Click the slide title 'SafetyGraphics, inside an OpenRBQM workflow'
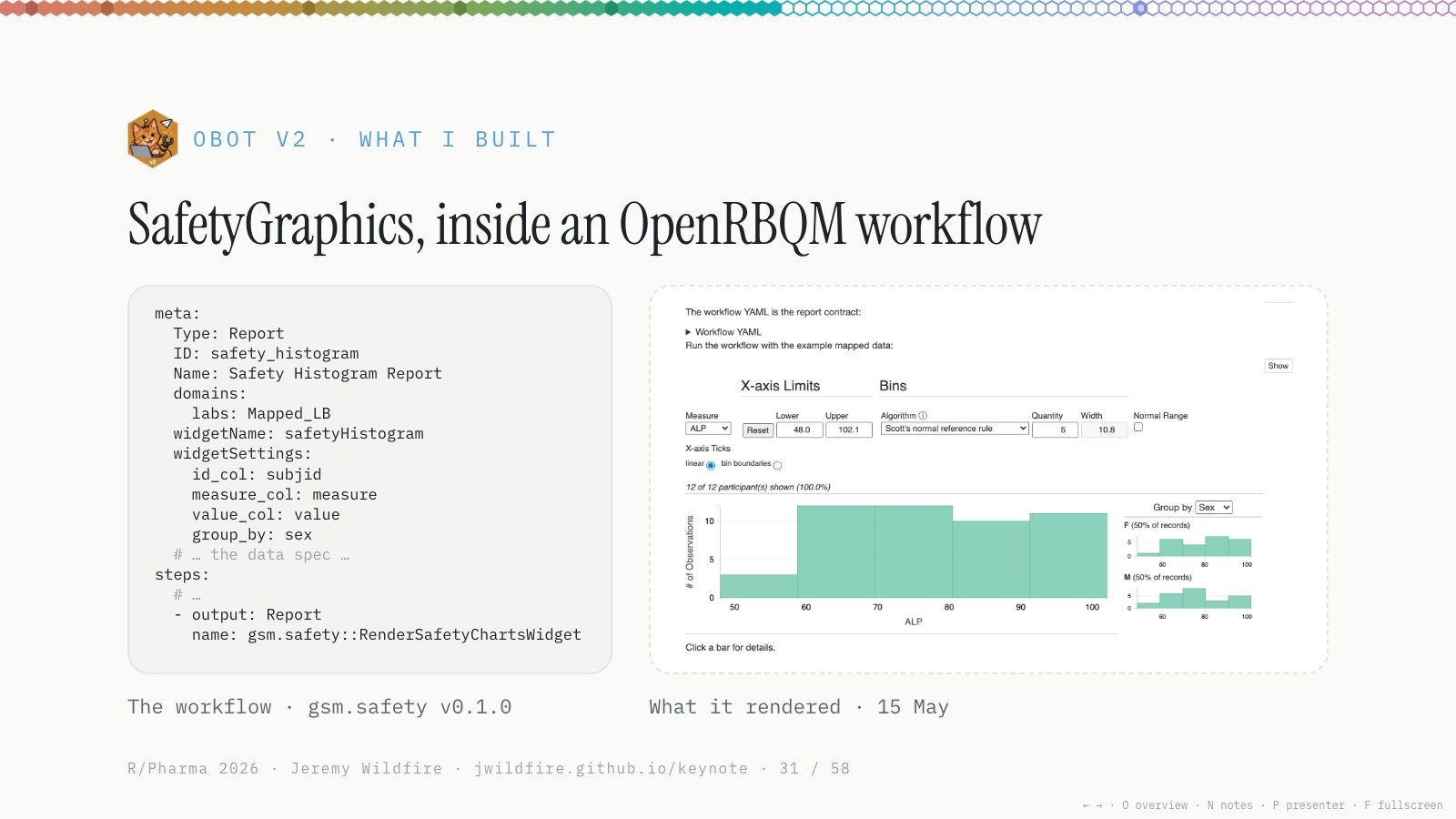1456x819 pixels. point(584,225)
